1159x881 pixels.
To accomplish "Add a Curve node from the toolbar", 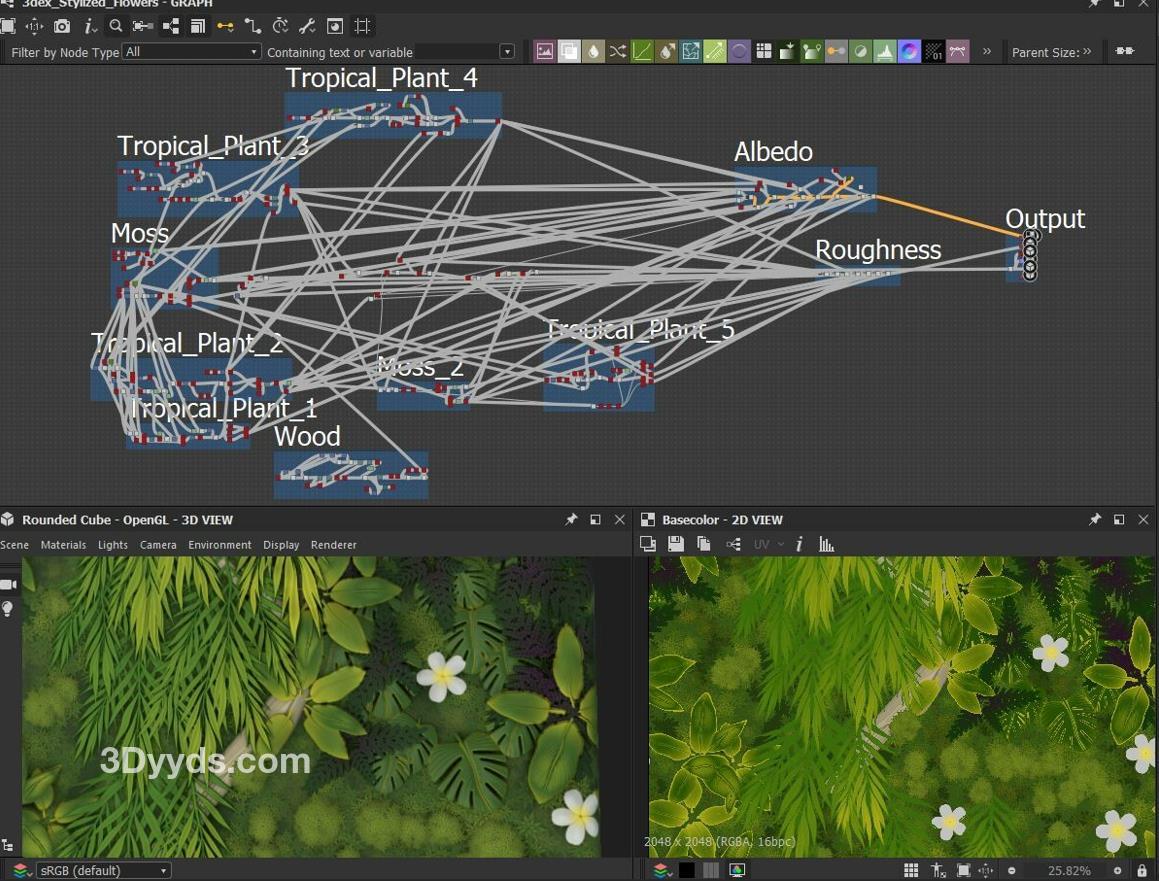I will [x=642, y=52].
